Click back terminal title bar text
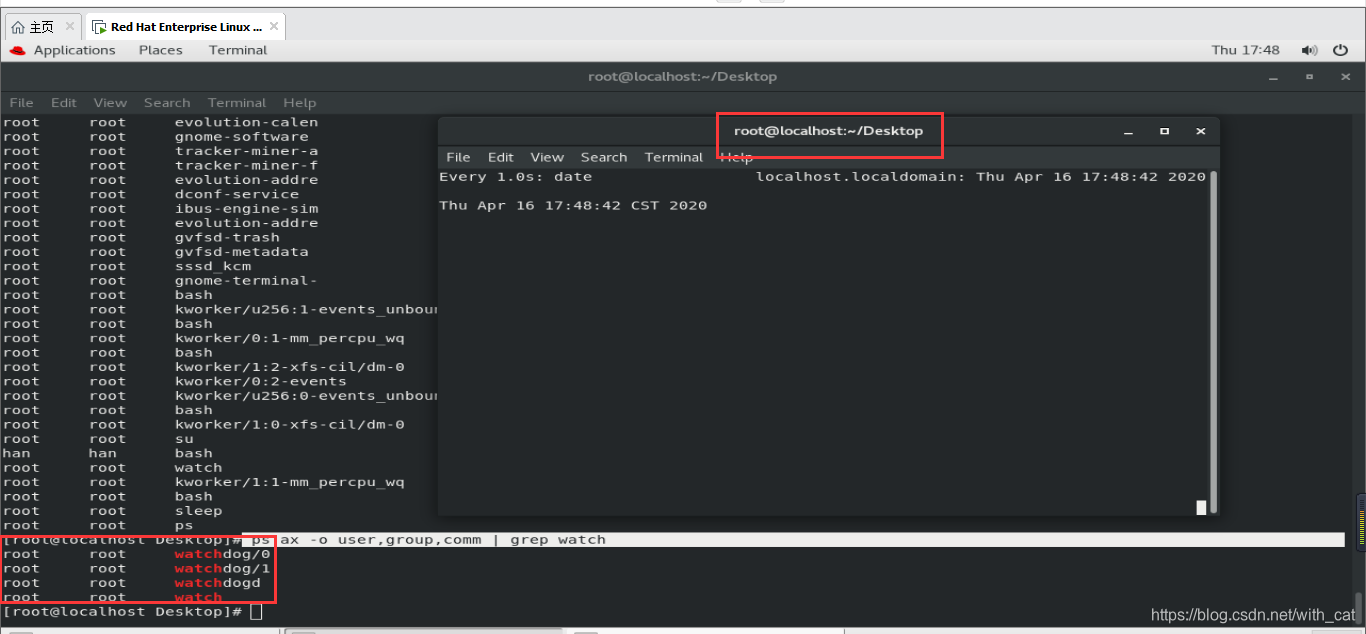This screenshot has width=1366, height=634. coord(682,77)
